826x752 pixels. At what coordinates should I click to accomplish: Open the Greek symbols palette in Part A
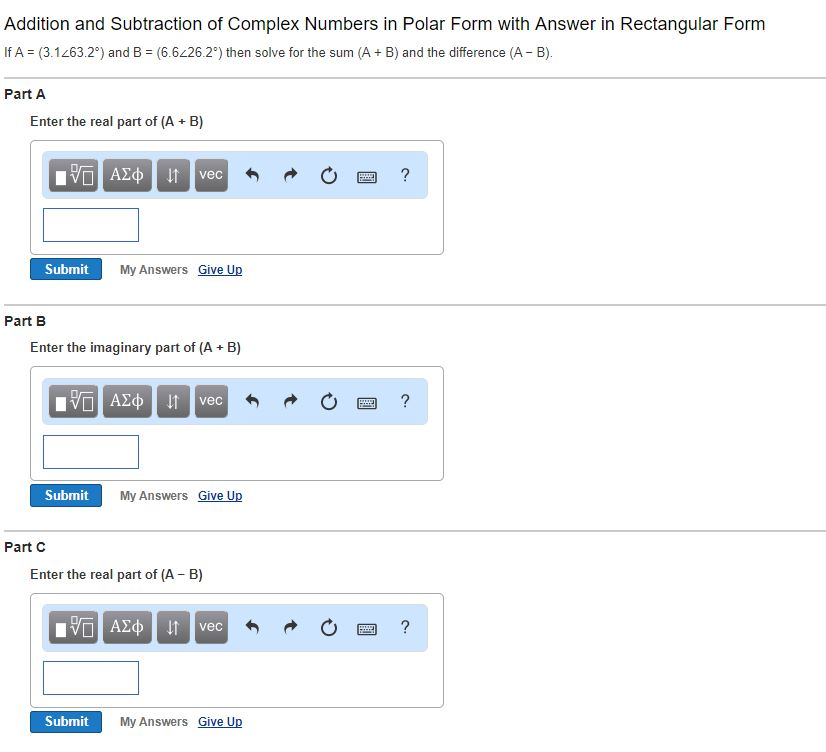tap(127, 175)
